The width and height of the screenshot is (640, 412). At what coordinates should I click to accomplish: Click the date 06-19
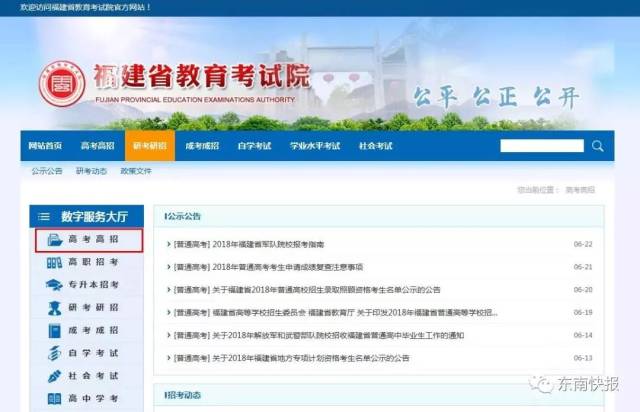pos(583,313)
